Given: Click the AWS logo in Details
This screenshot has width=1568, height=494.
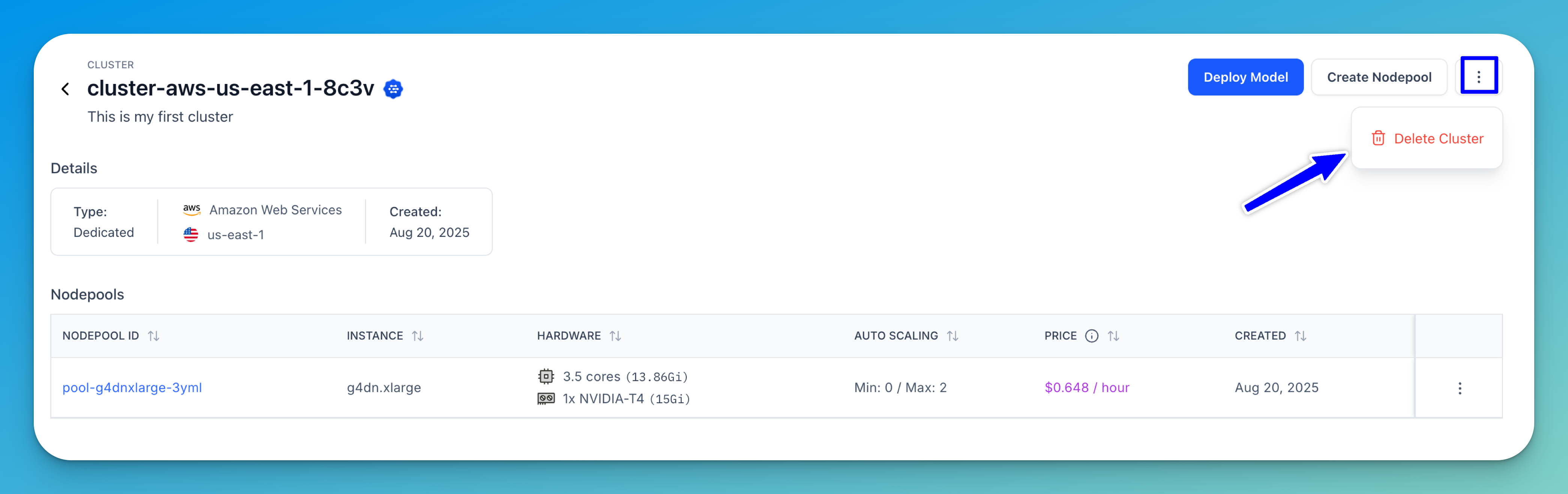Looking at the screenshot, I should 192,210.
